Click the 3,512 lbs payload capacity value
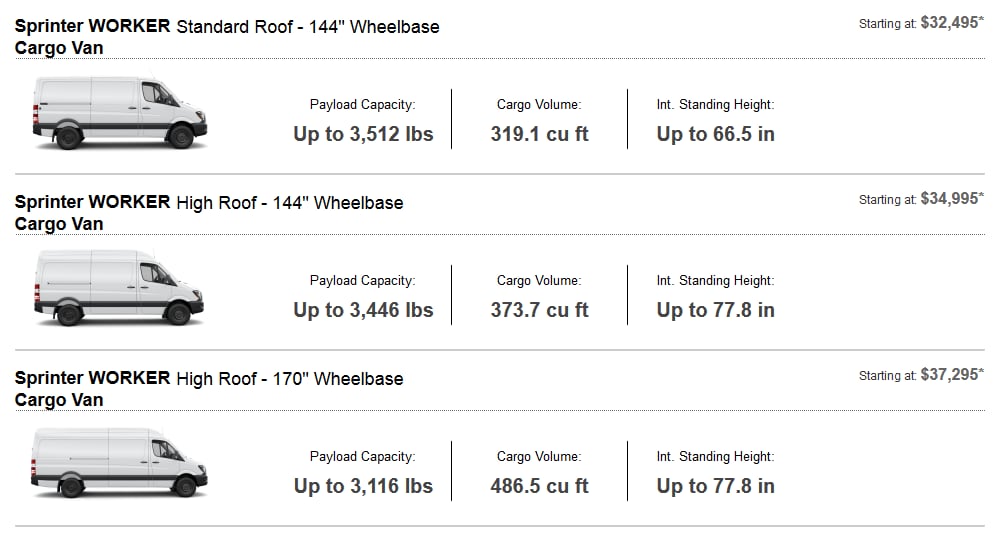The width and height of the screenshot is (1002, 540). point(363,134)
